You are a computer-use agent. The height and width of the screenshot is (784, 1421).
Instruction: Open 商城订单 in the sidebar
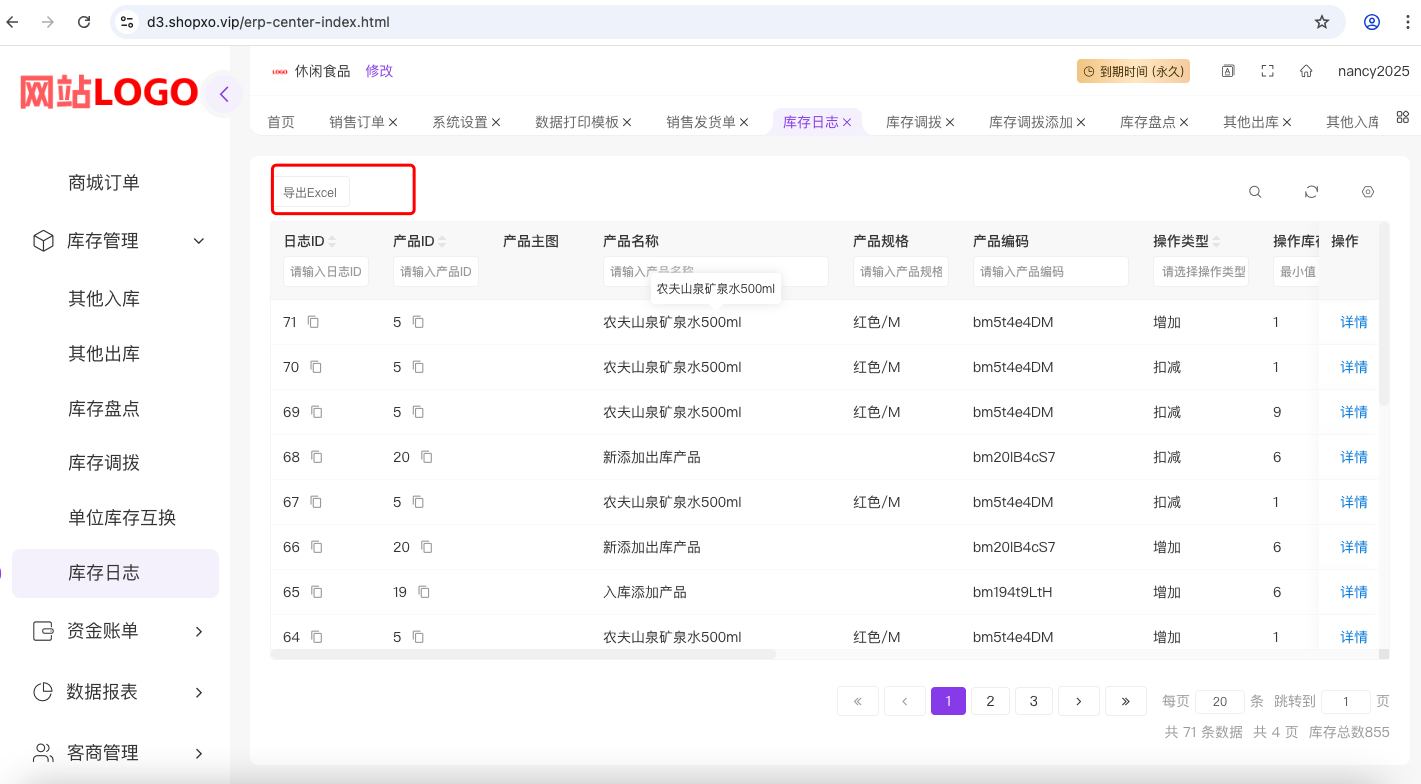104,183
